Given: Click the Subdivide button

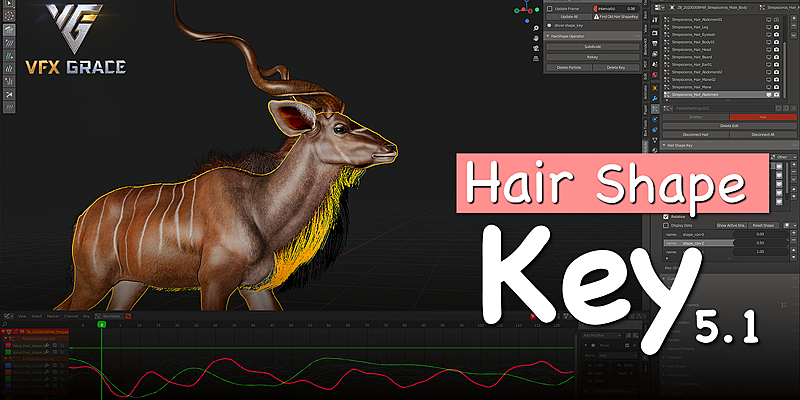Looking at the screenshot, I should (593, 46).
